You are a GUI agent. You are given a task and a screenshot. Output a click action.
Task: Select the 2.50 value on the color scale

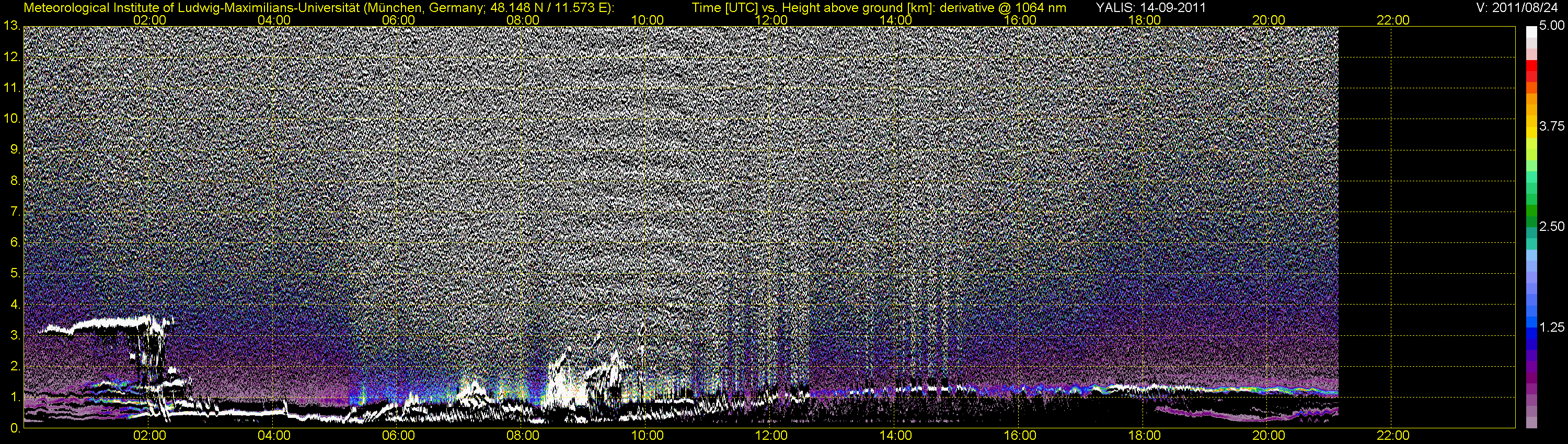[x=1552, y=227]
